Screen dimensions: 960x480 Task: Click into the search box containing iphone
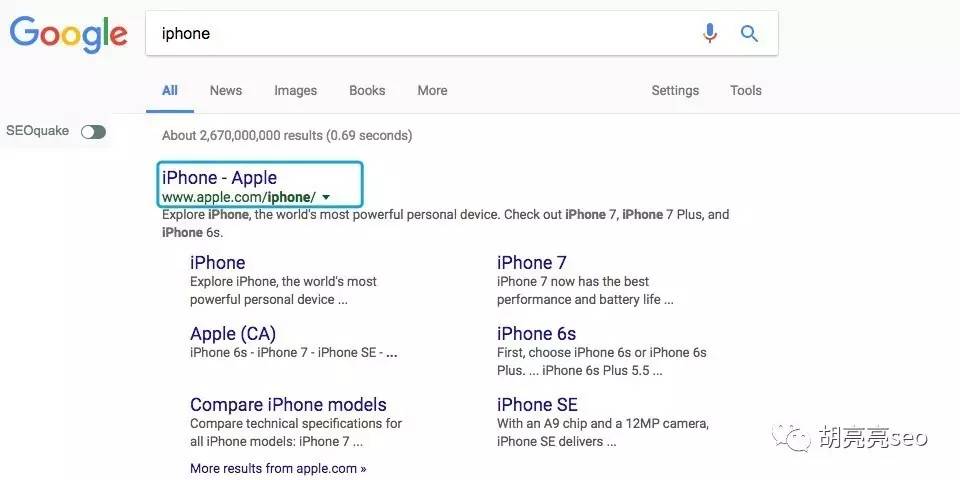tap(422, 33)
